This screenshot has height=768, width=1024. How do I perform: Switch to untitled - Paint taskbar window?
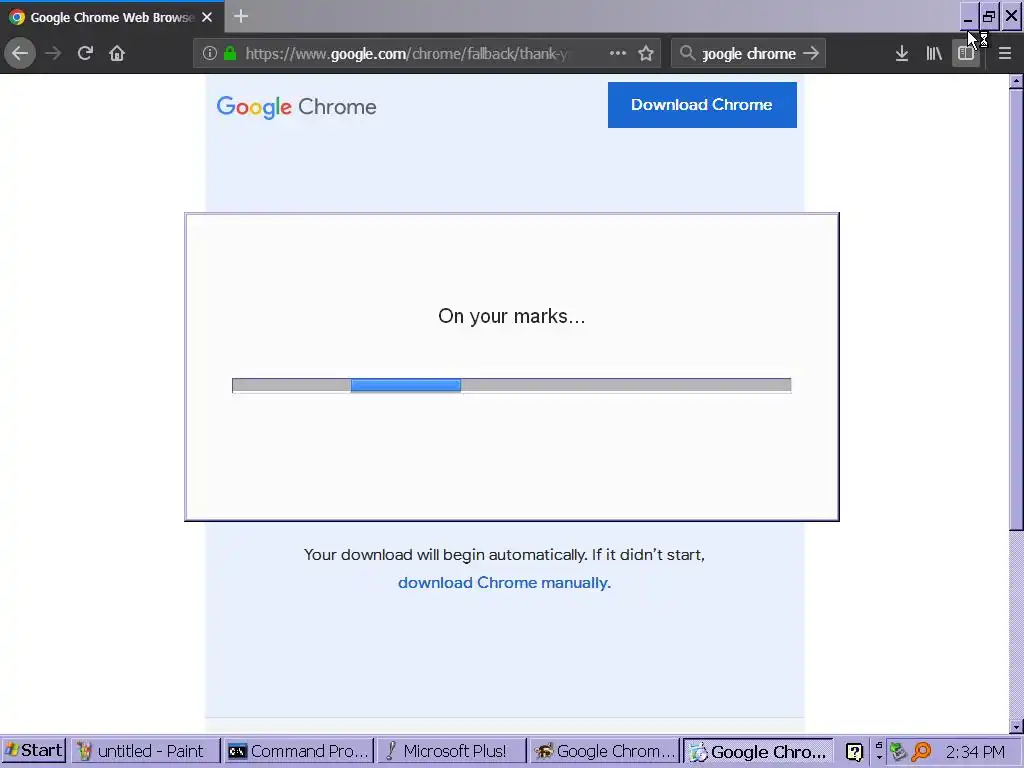pyautogui.click(x=145, y=751)
